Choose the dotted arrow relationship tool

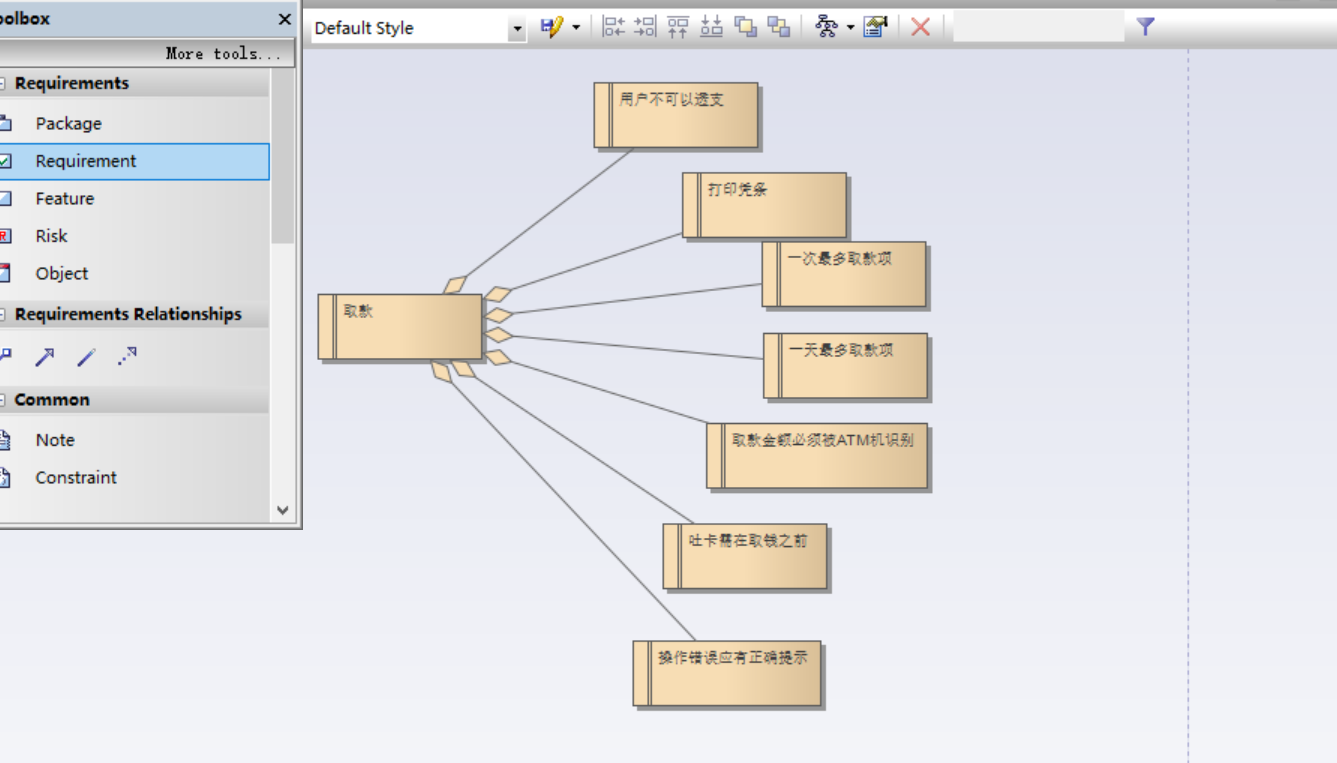point(127,357)
